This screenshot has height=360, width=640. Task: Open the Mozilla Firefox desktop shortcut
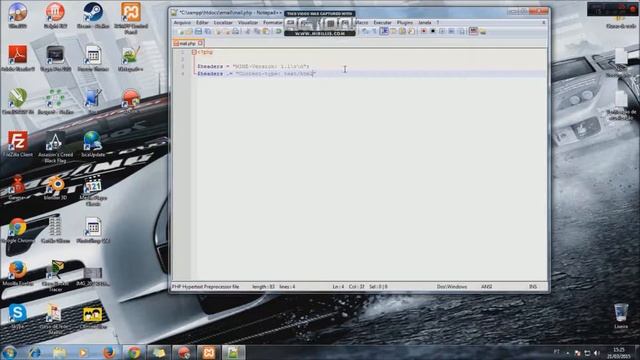18,273
